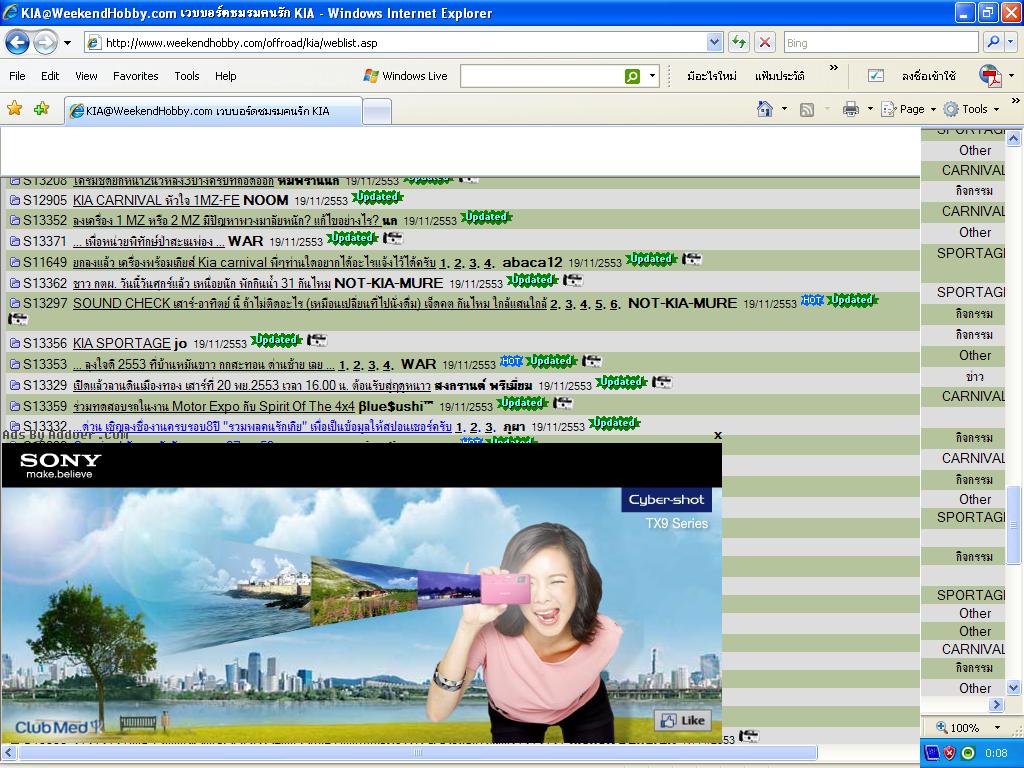Expand the address bar URL dropdown
The image size is (1024, 768).
[x=714, y=42]
